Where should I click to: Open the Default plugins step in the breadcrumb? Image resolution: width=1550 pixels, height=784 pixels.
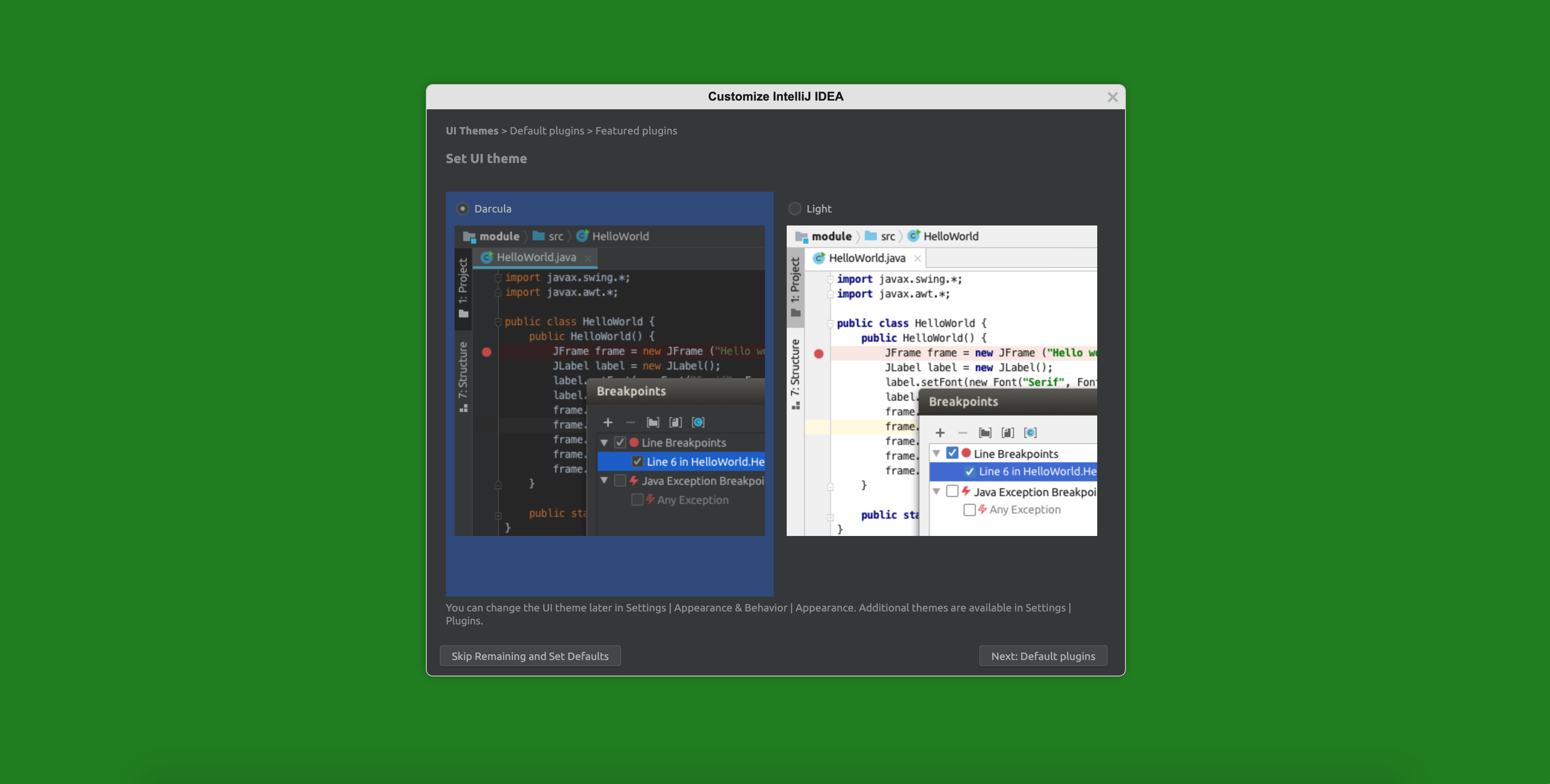(x=547, y=131)
